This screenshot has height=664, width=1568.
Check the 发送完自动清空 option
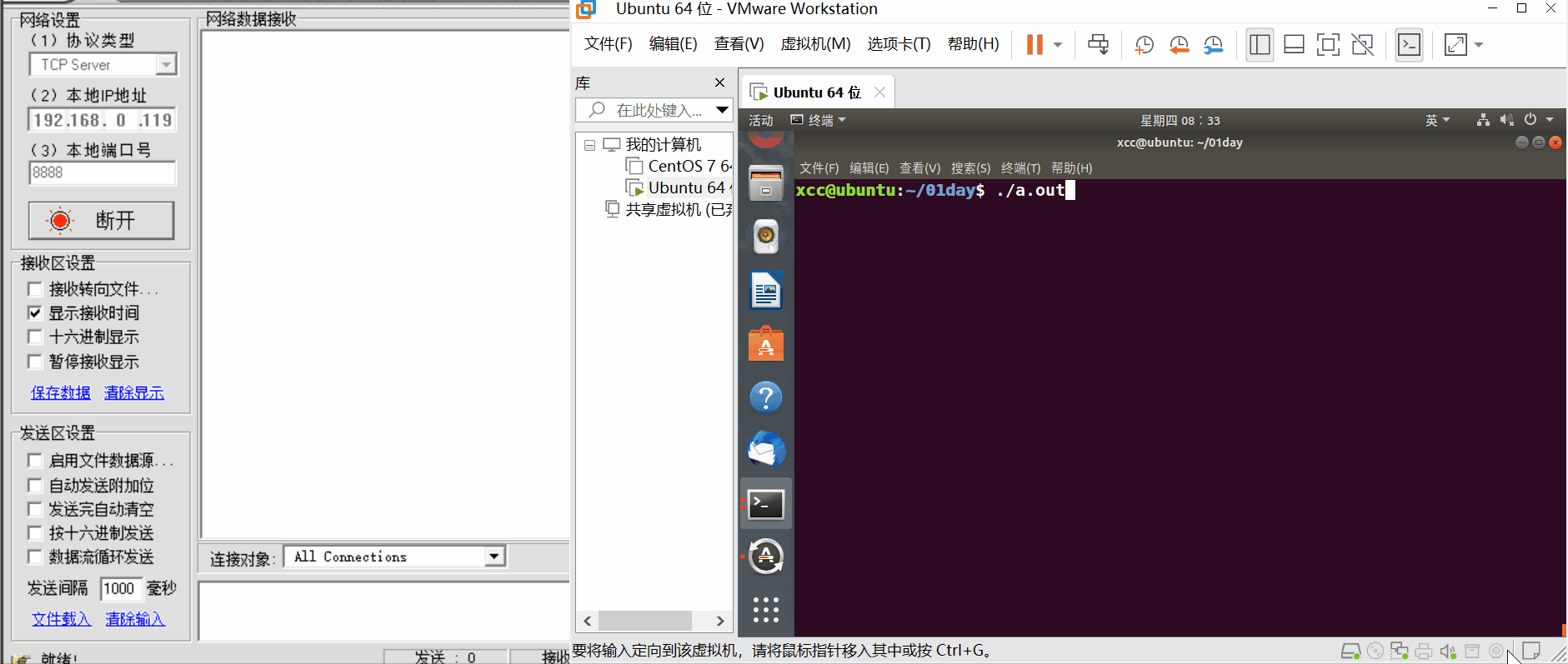tap(35, 509)
